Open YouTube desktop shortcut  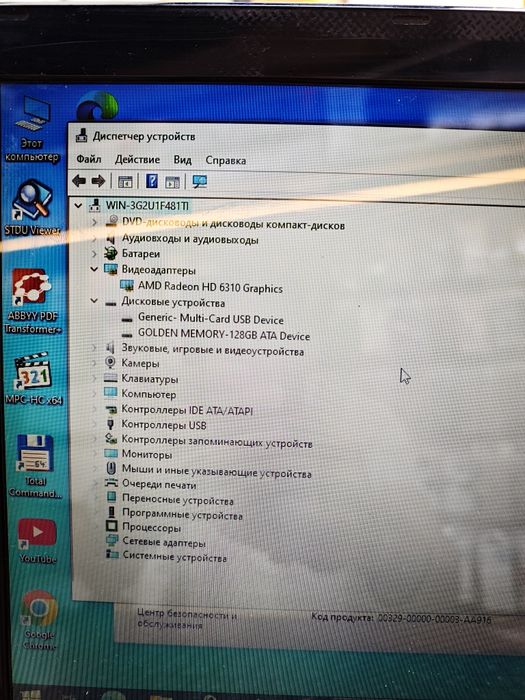pos(38,540)
